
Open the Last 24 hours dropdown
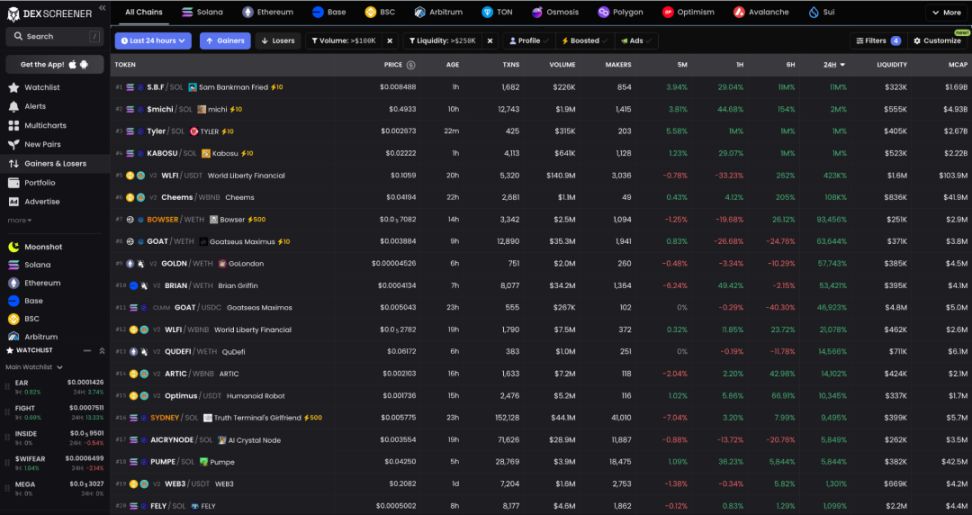[x=152, y=41]
